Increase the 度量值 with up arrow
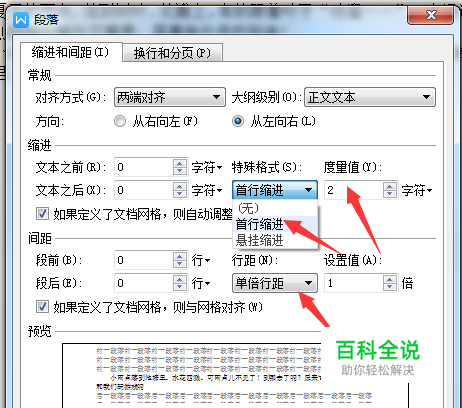Viewport: 462px width, 408px height. coord(390,186)
